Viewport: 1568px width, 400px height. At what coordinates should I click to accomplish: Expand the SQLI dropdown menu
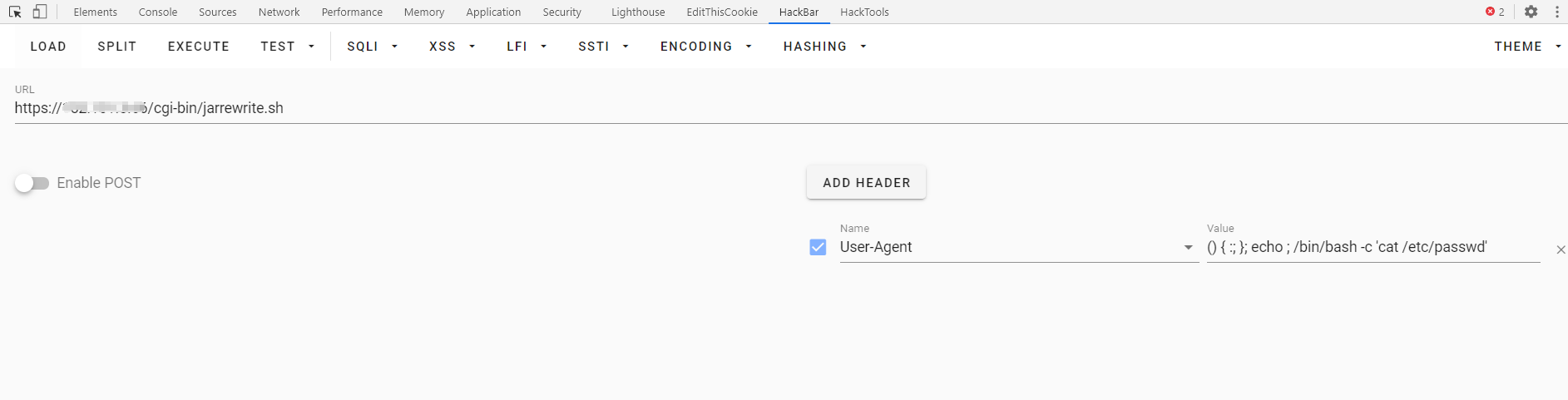(372, 47)
